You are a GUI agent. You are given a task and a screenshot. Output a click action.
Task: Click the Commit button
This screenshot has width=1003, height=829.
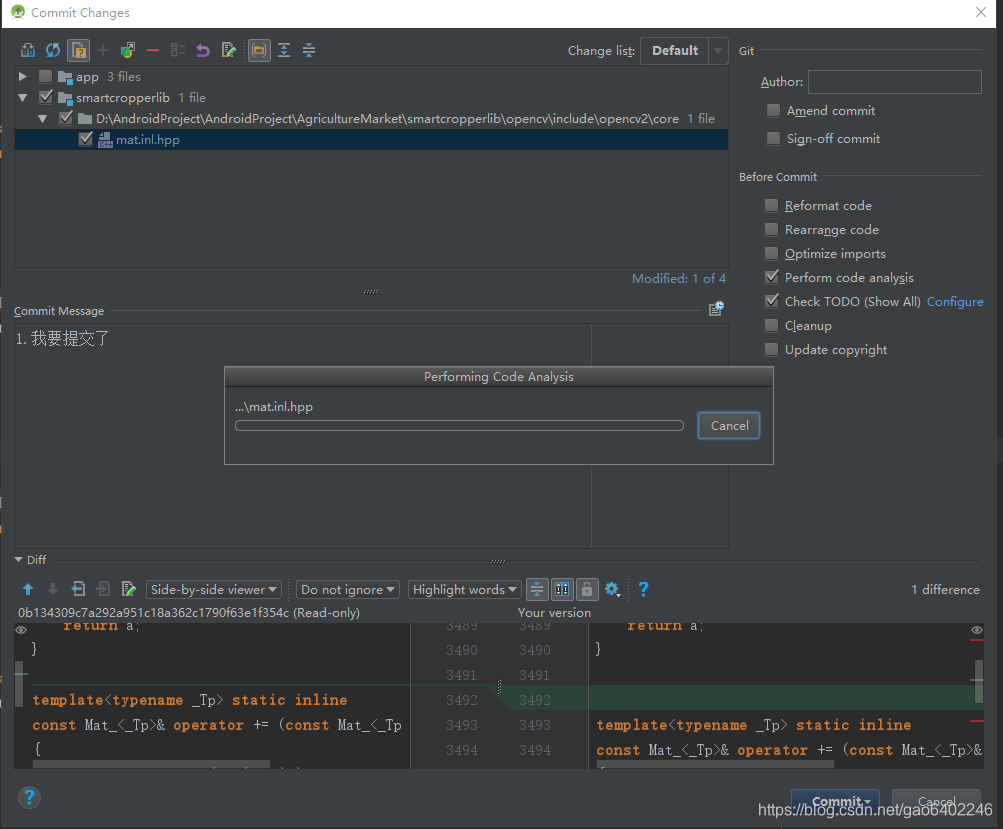835,801
